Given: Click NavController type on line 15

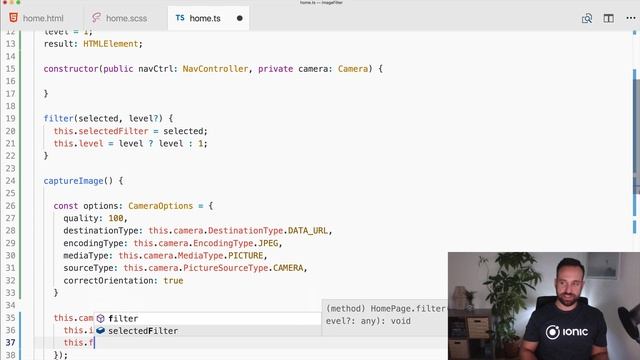Looking at the screenshot, I should 215,69.
